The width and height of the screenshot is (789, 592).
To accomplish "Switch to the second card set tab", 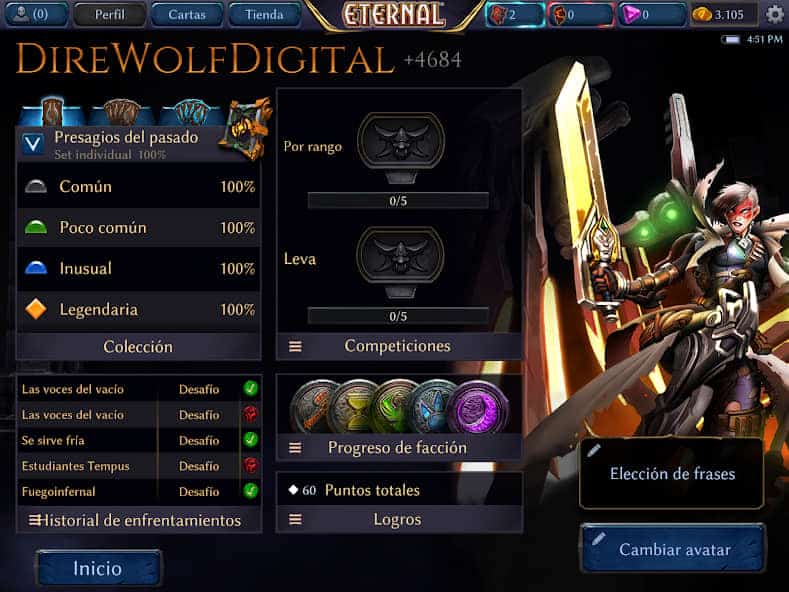I will [121, 112].
